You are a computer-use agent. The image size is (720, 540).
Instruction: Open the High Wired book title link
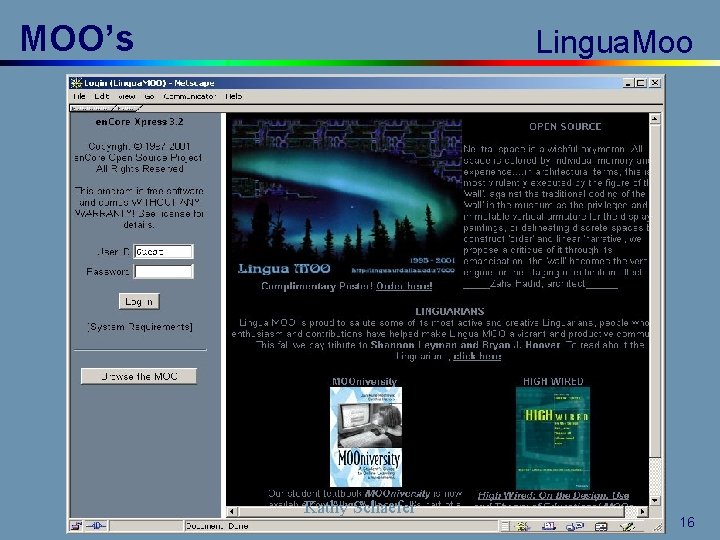pos(553,495)
